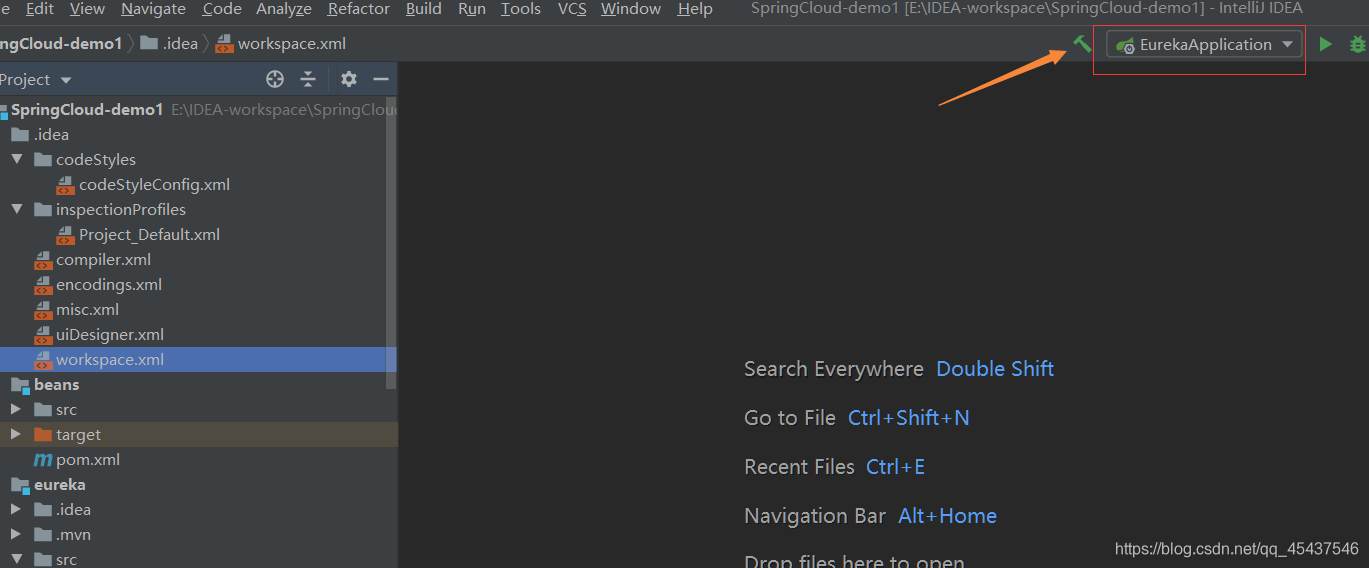
Task: Open Project panel settings gear
Action: pyautogui.click(x=348, y=79)
